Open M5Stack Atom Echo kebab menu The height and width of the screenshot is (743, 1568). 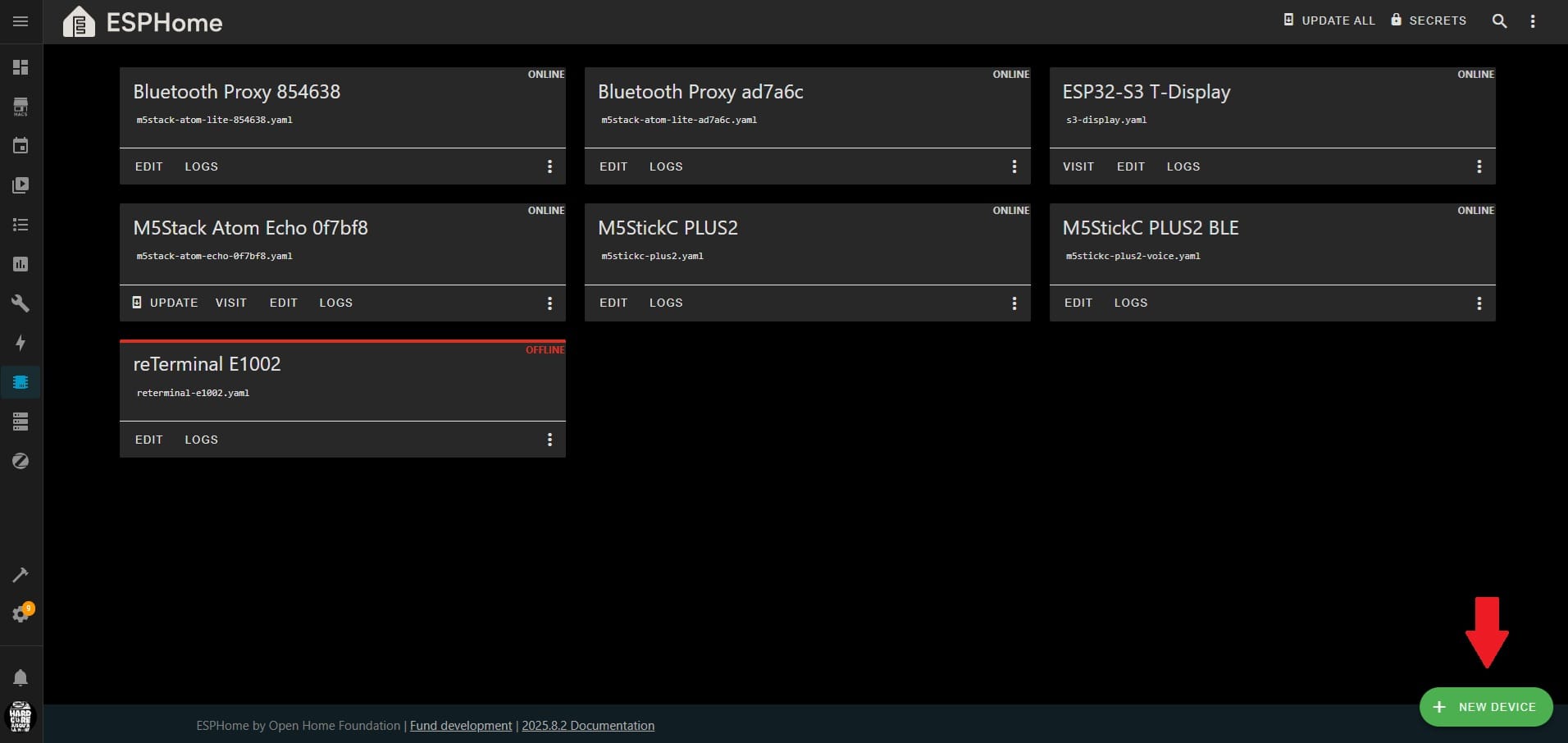click(x=549, y=303)
